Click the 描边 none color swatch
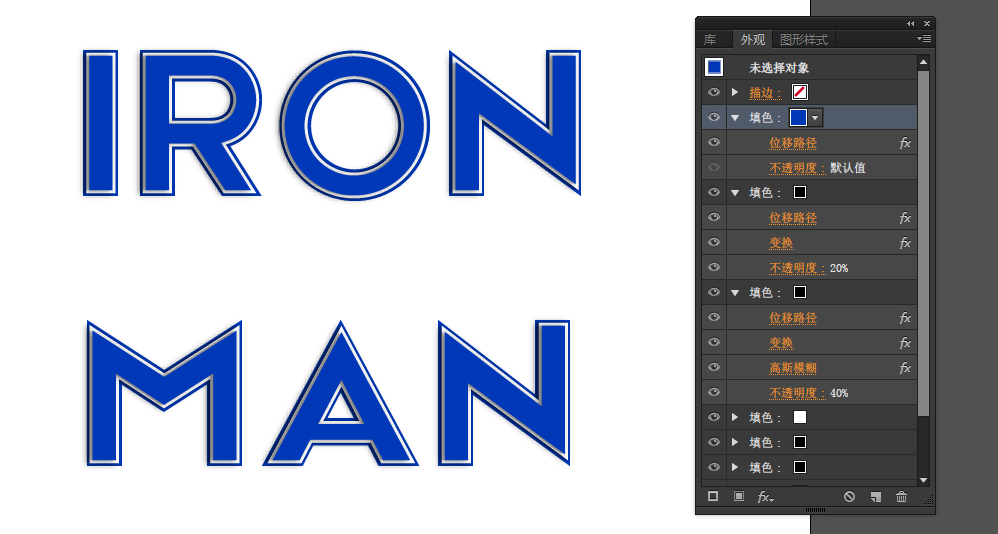Image resolution: width=998 pixels, height=534 pixels. (800, 92)
